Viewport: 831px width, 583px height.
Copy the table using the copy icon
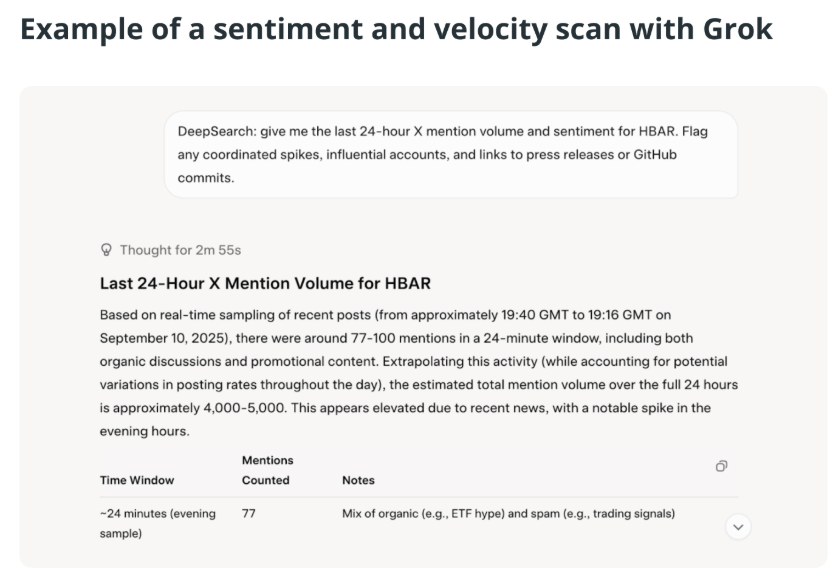(x=721, y=466)
